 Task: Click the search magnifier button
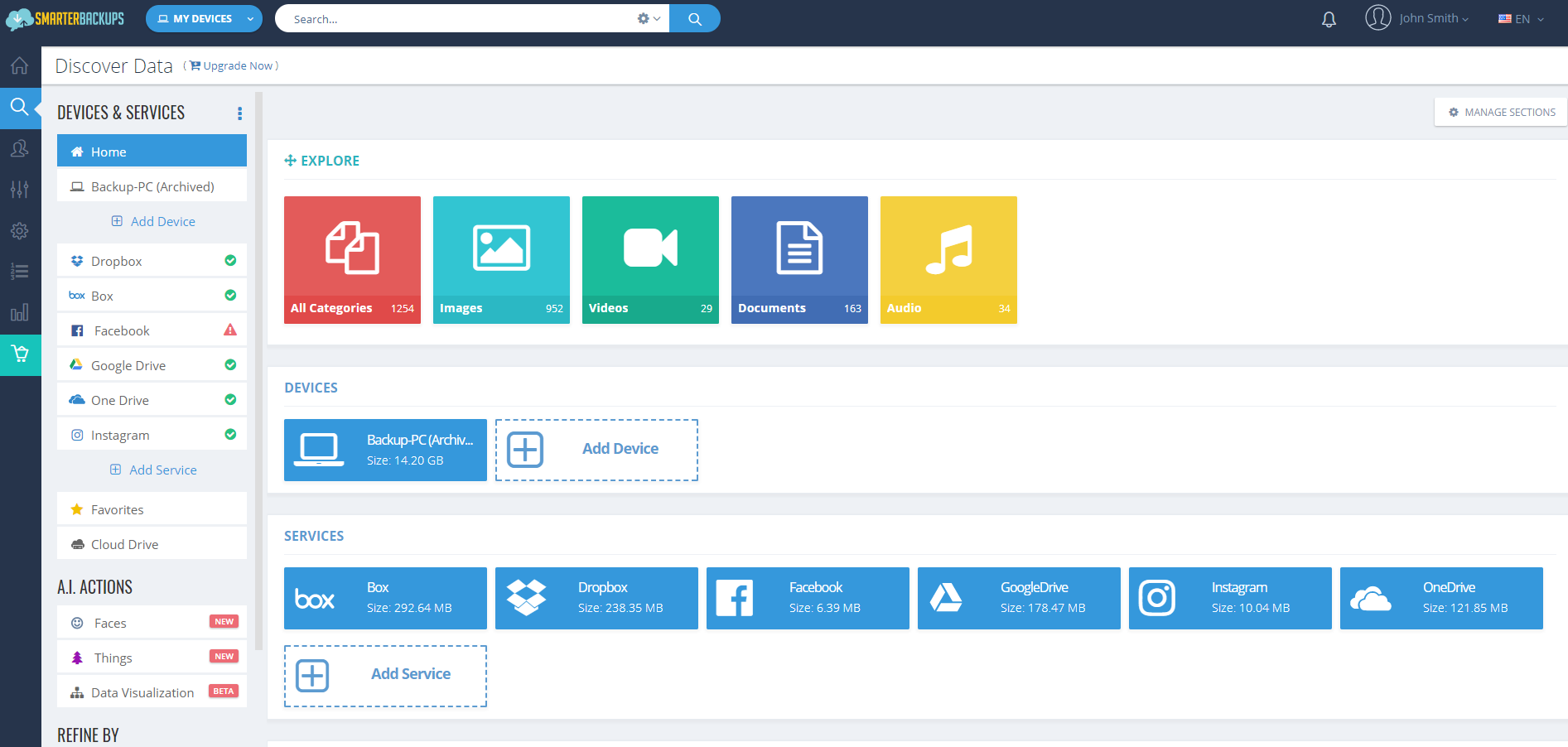pyautogui.click(x=695, y=18)
